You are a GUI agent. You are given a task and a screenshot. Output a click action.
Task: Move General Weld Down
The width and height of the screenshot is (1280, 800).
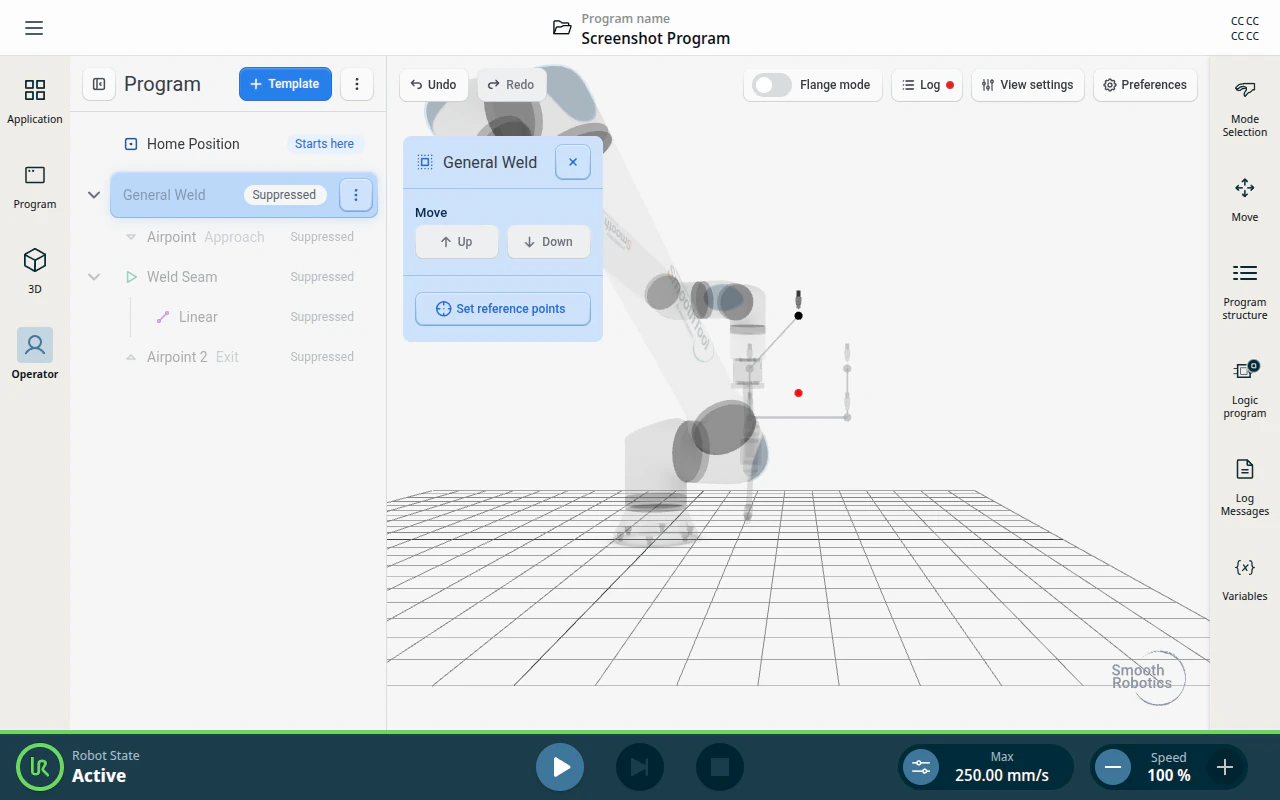(x=549, y=242)
